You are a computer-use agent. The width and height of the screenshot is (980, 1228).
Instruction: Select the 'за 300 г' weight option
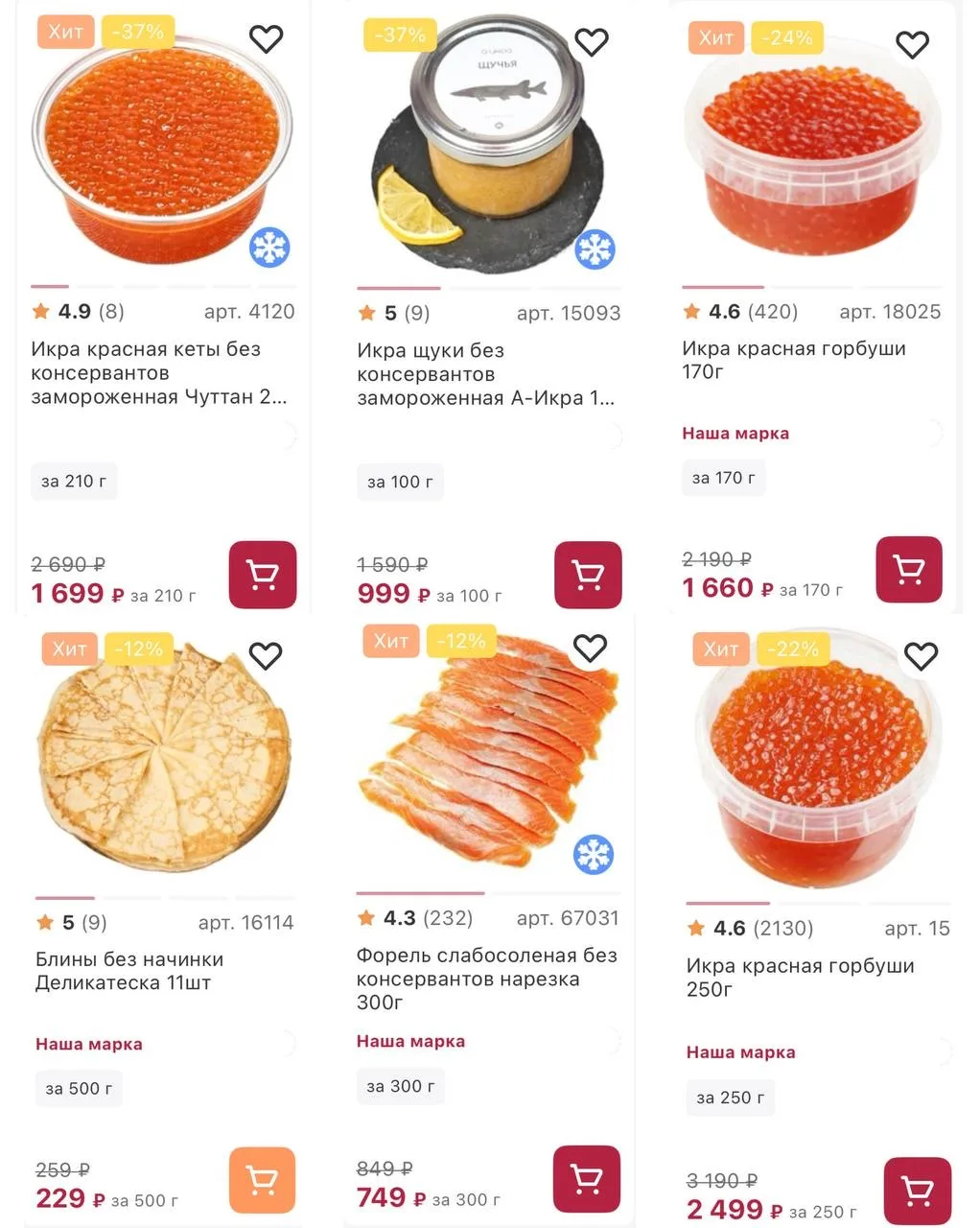tap(400, 1087)
